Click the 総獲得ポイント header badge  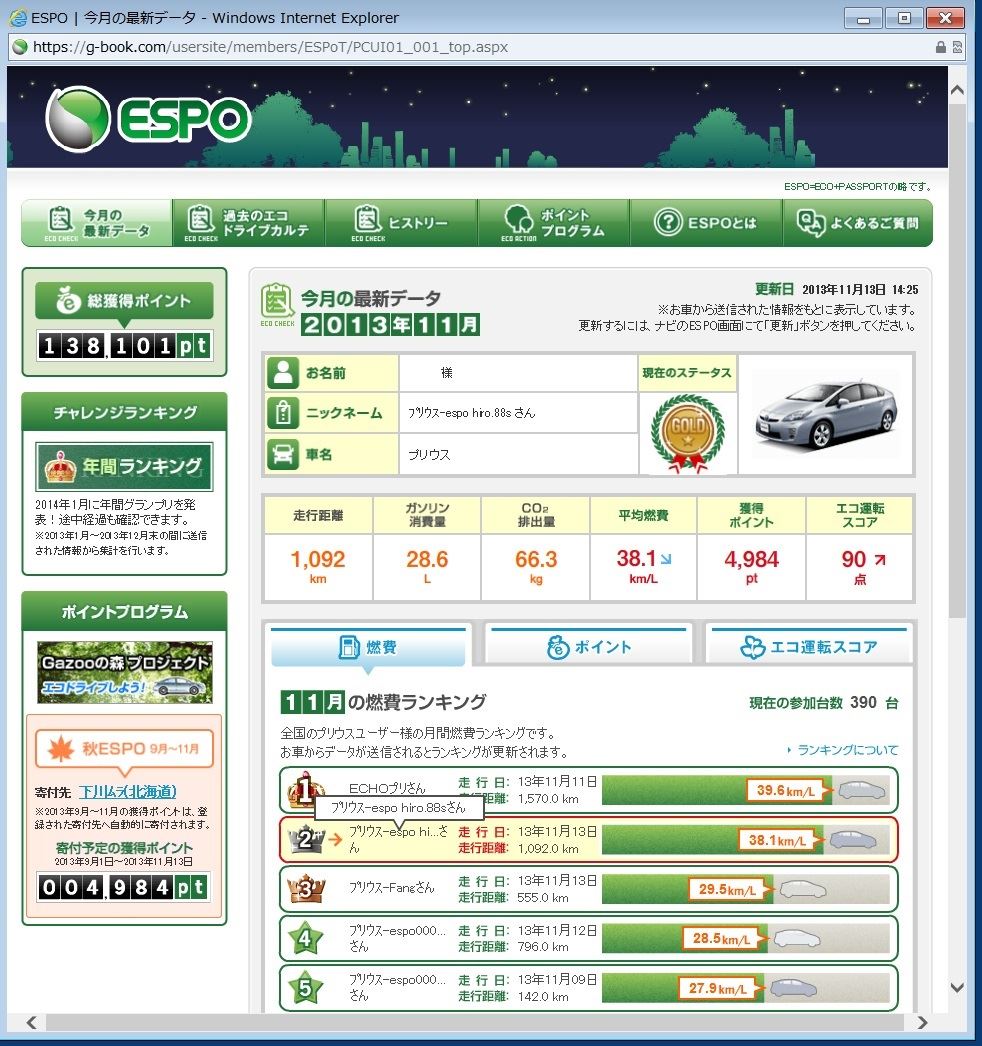pyautogui.click(x=124, y=301)
